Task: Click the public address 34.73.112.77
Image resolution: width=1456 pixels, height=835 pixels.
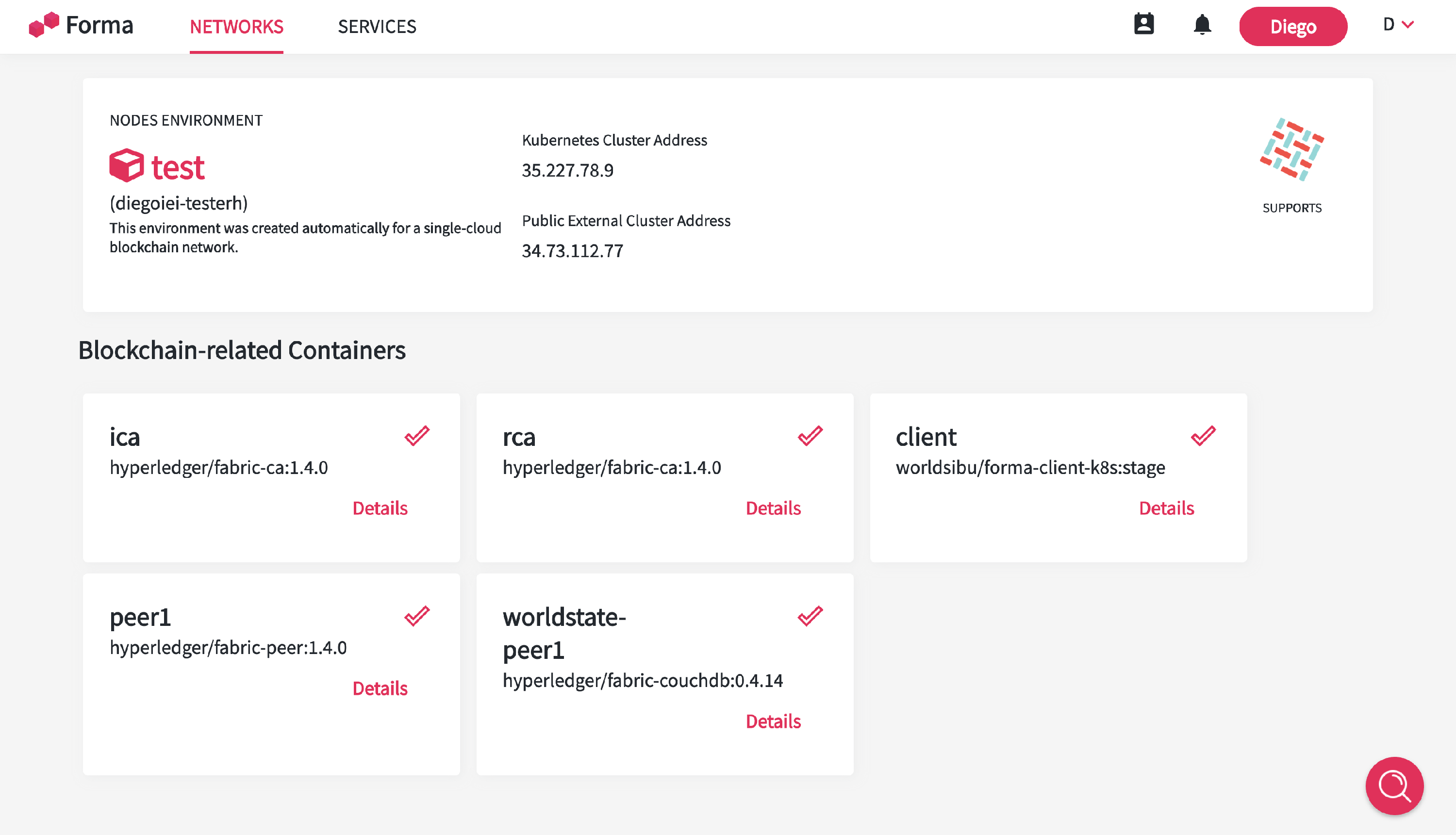Action: (x=572, y=251)
